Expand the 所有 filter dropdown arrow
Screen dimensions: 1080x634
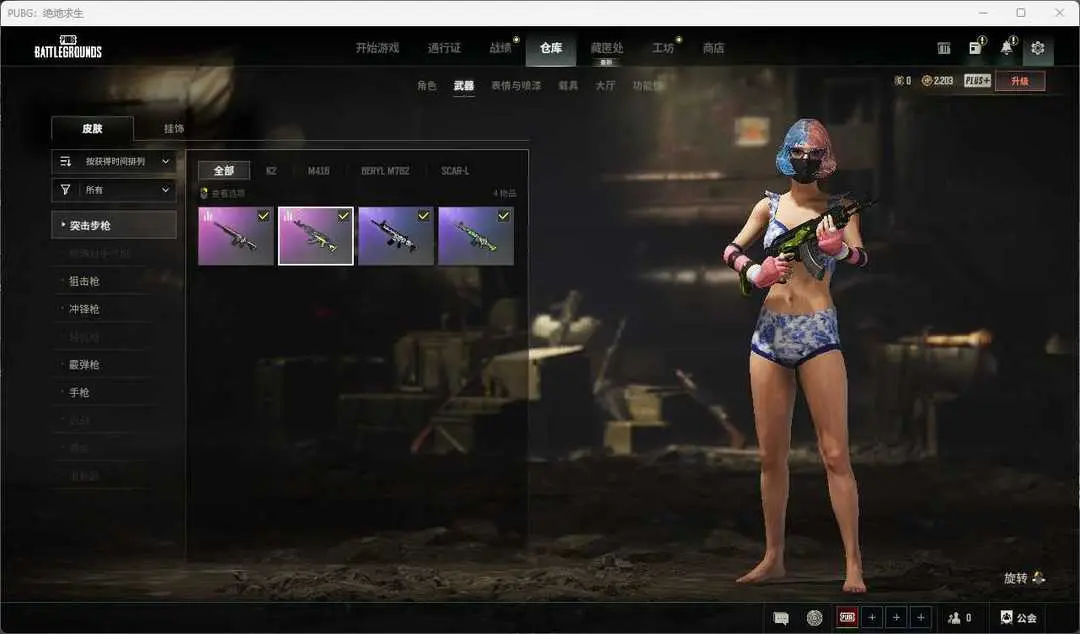pyautogui.click(x=165, y=190)
